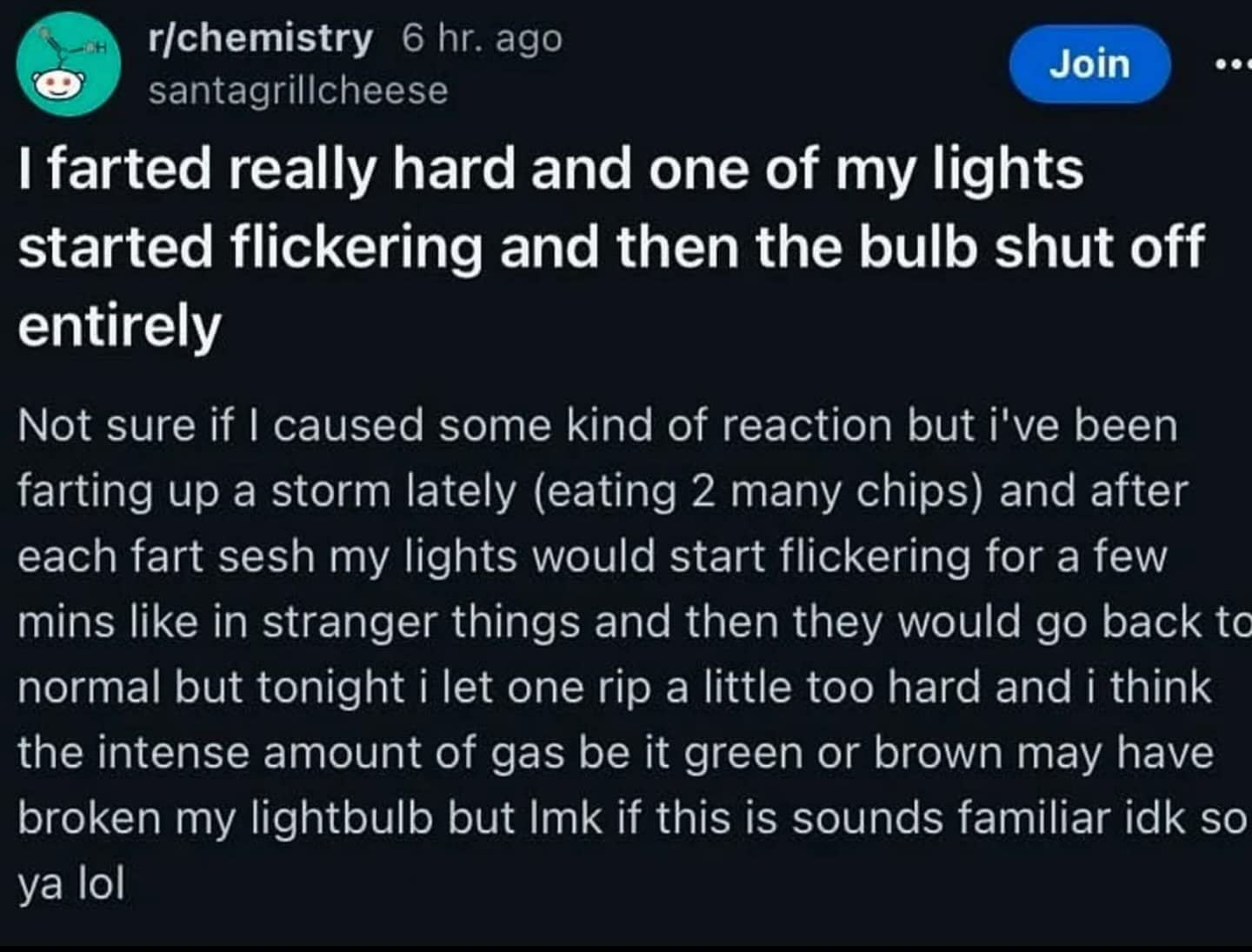Screen dimensions: 1252x952
Task: Click the line starting 'normal but tonight'
Action: coord(614,687)
